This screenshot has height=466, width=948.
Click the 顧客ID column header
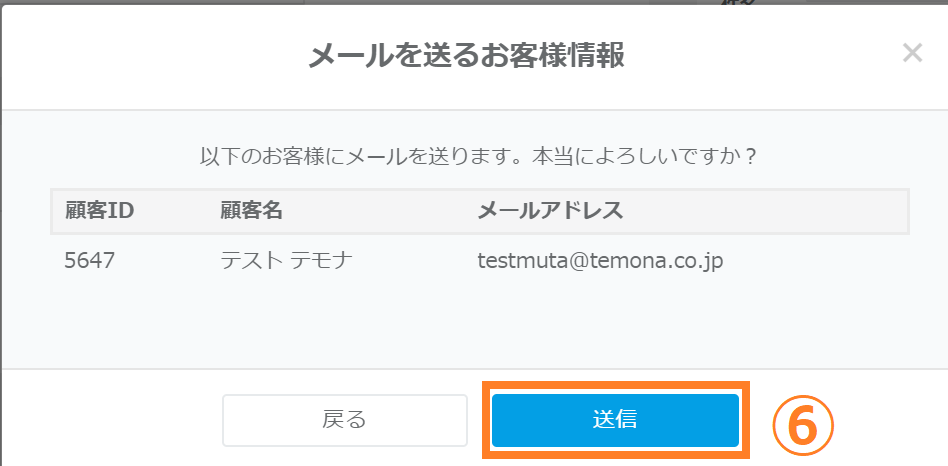click(x=99, y=211)
